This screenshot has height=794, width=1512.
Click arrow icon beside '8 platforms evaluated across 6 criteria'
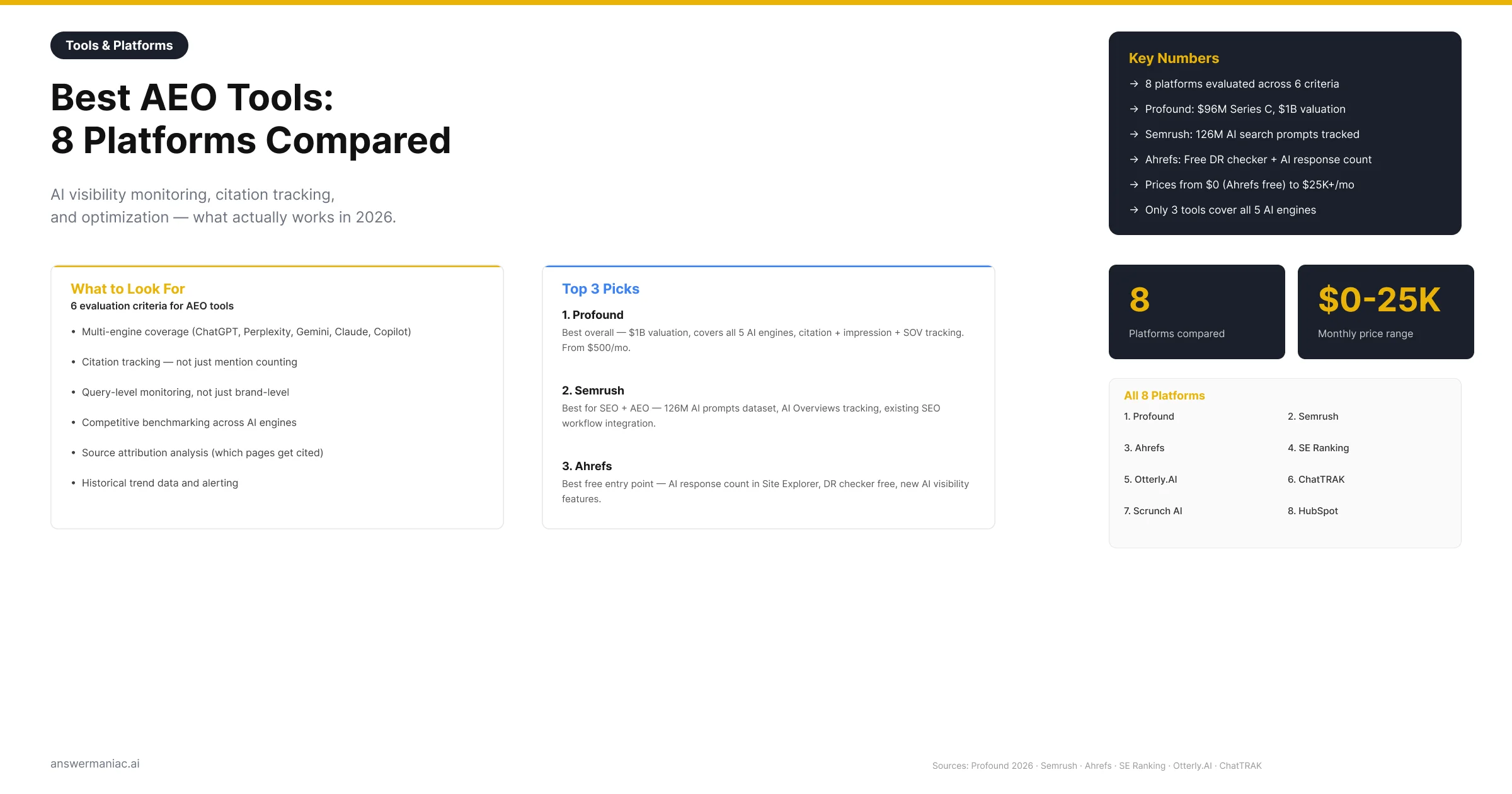tap(1134, 84)
